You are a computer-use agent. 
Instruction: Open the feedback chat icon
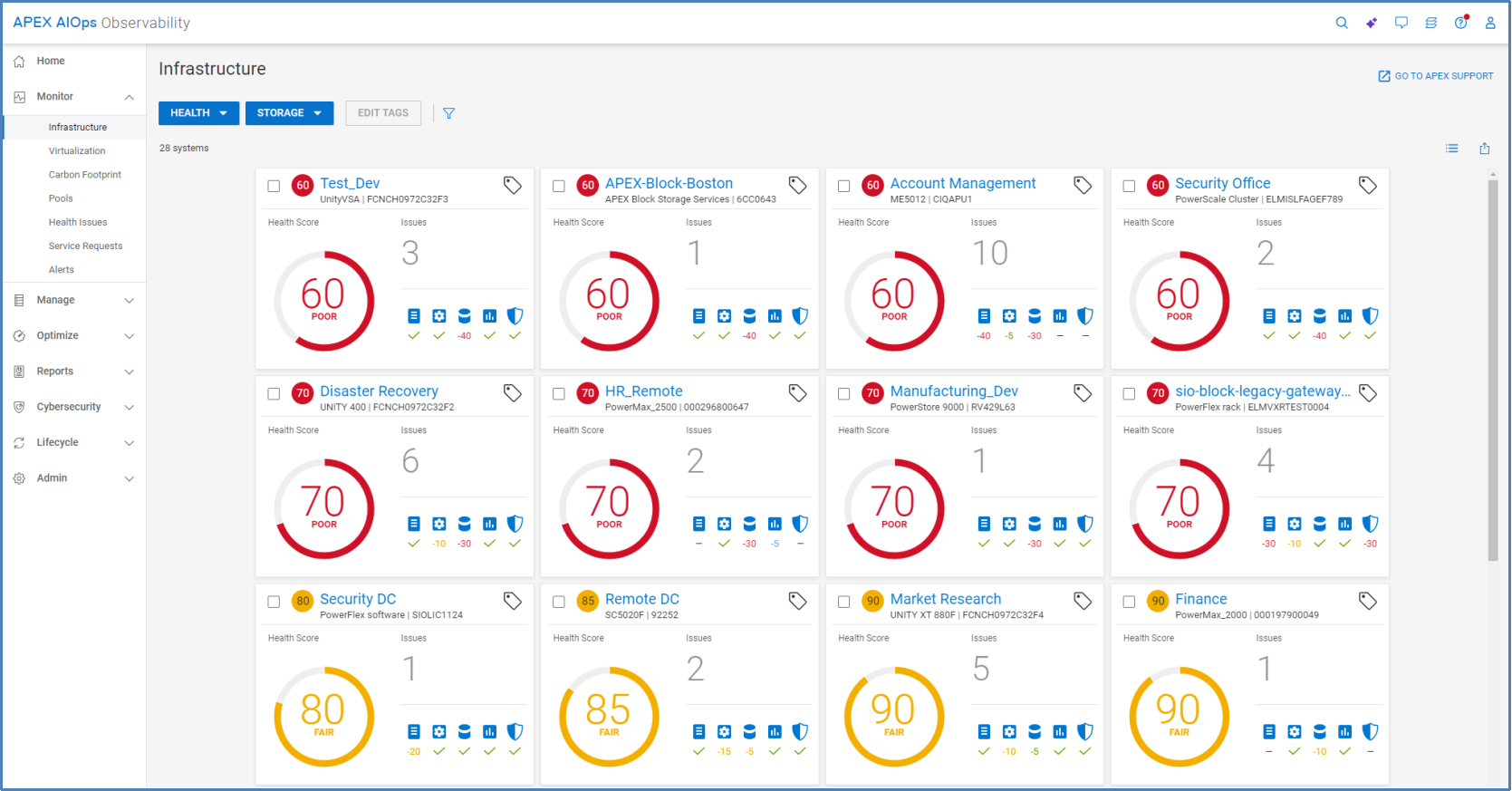click(x=1401, y=23)
